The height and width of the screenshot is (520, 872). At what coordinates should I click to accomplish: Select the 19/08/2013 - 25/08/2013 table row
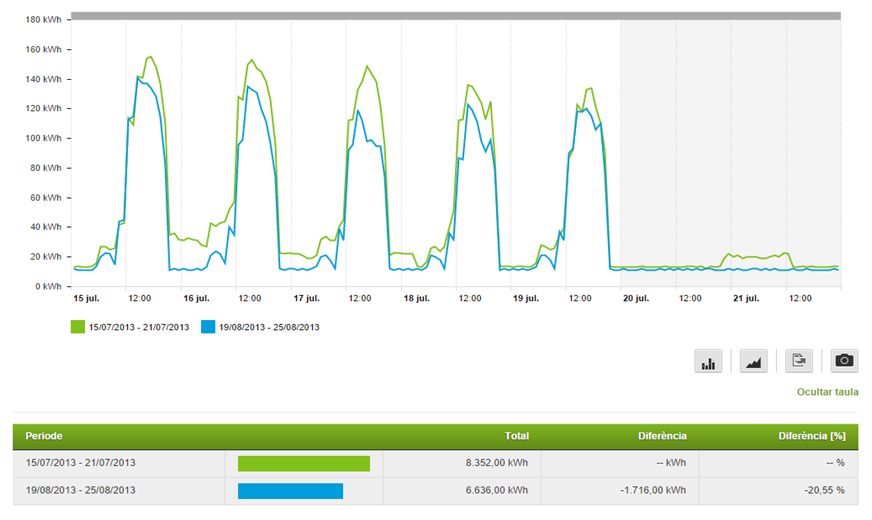pyautogui.click(x=81, y=491)
